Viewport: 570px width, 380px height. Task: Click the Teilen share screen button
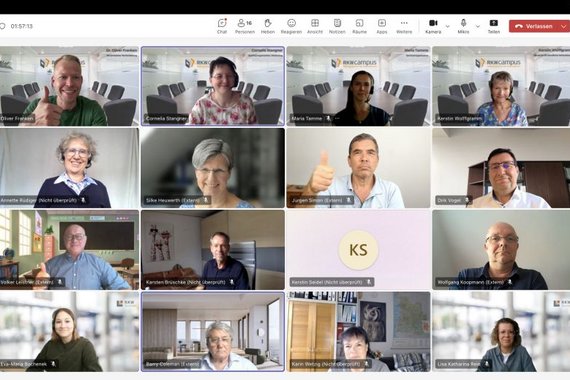point(493,26)
